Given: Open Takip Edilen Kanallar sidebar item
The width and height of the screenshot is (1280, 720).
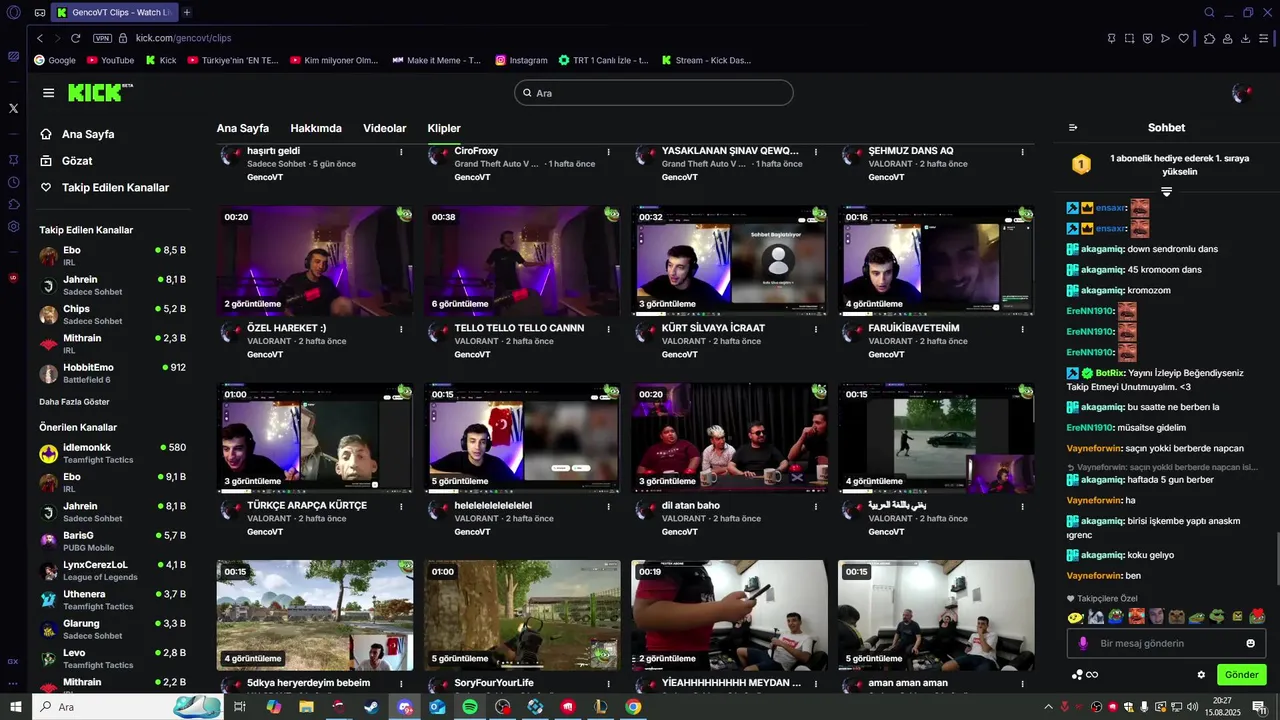Looking at the screenshot, I should 105,188.
